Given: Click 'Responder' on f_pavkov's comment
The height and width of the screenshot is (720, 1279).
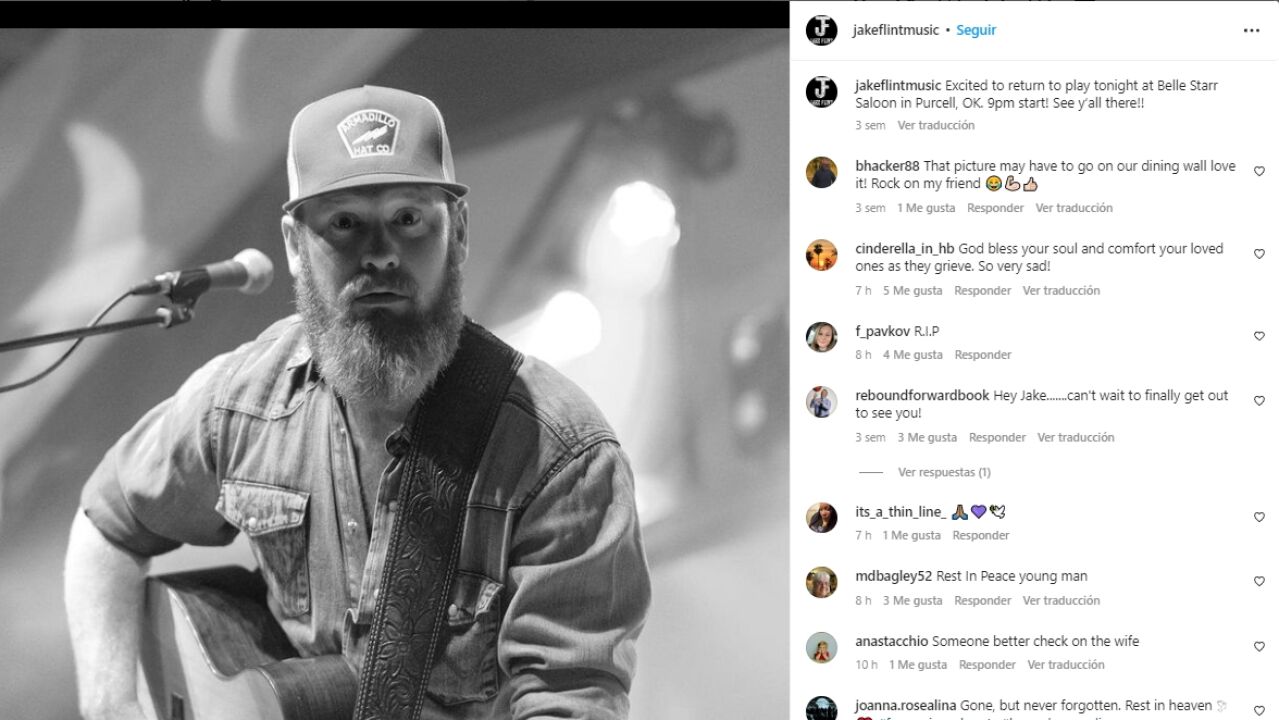Looking at the screenshot, I should [x=982, y=354].
